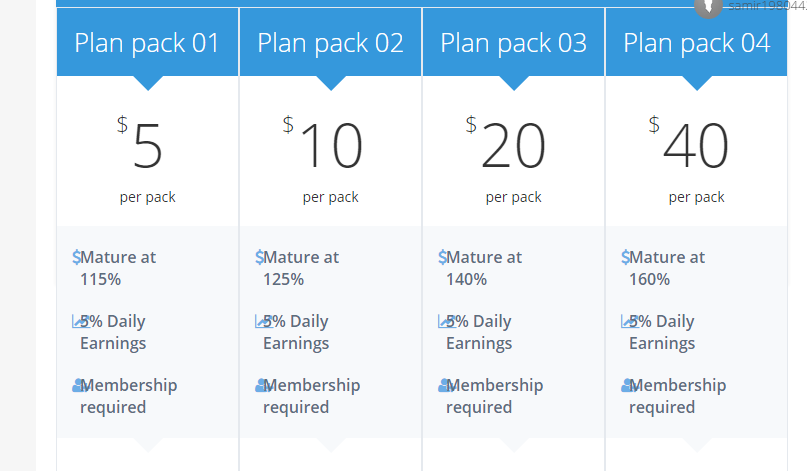Image resolution: width=807 pixels, height=471 pixels.
Task: Click dollar icon beside Mature at 160%
Action: [625, 257]
